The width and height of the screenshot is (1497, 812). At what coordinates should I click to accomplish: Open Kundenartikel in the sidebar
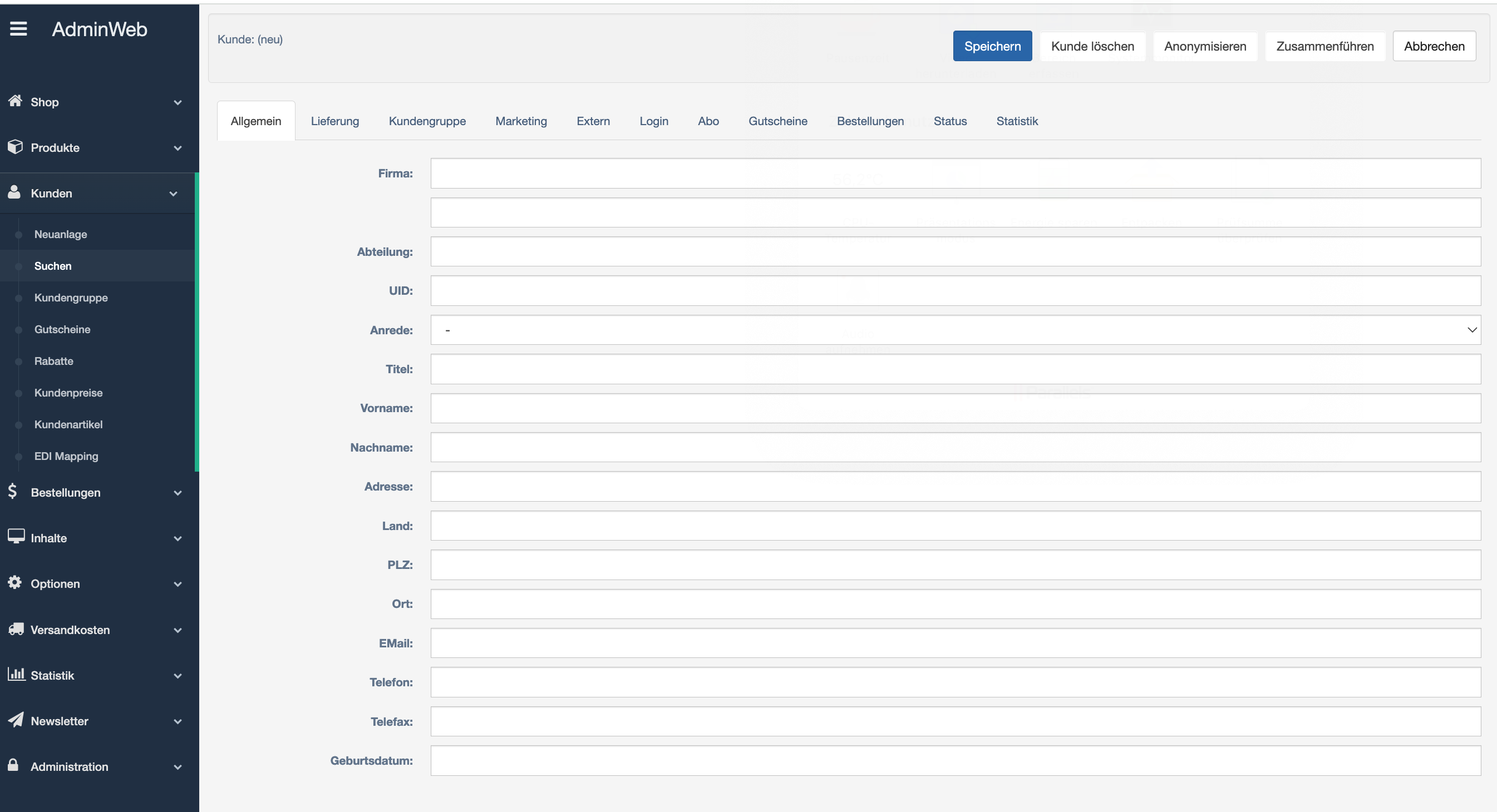(x=68, y=424)
